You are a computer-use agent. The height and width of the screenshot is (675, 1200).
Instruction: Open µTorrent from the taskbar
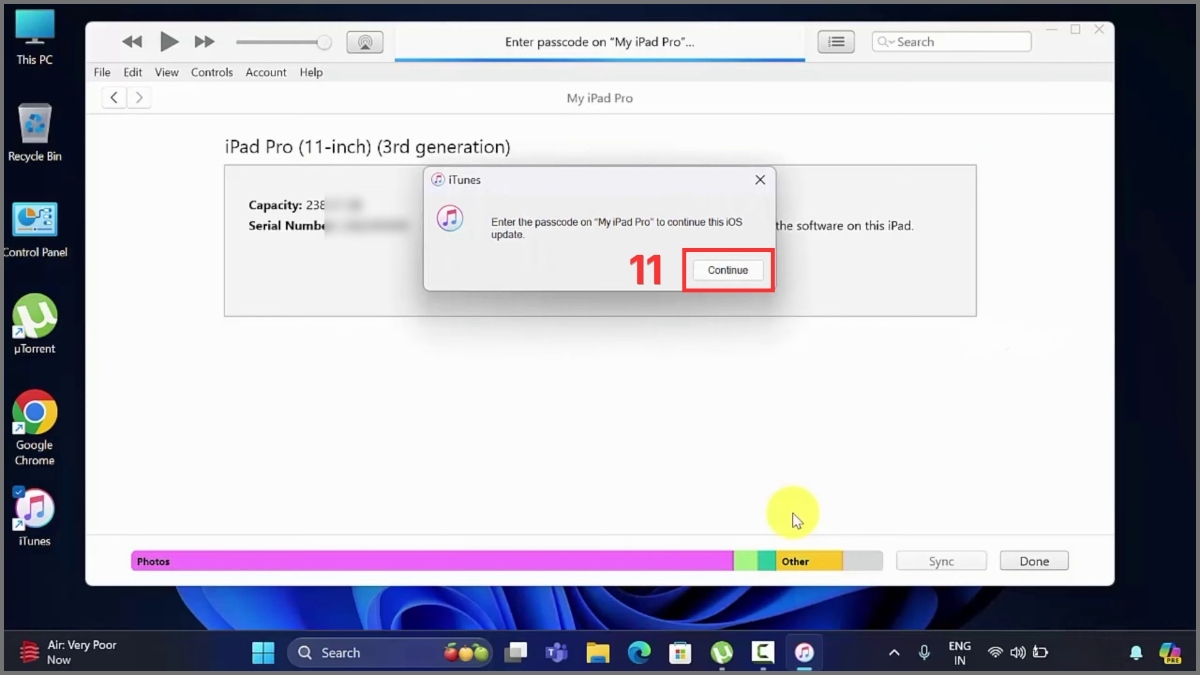coord(721,653)
